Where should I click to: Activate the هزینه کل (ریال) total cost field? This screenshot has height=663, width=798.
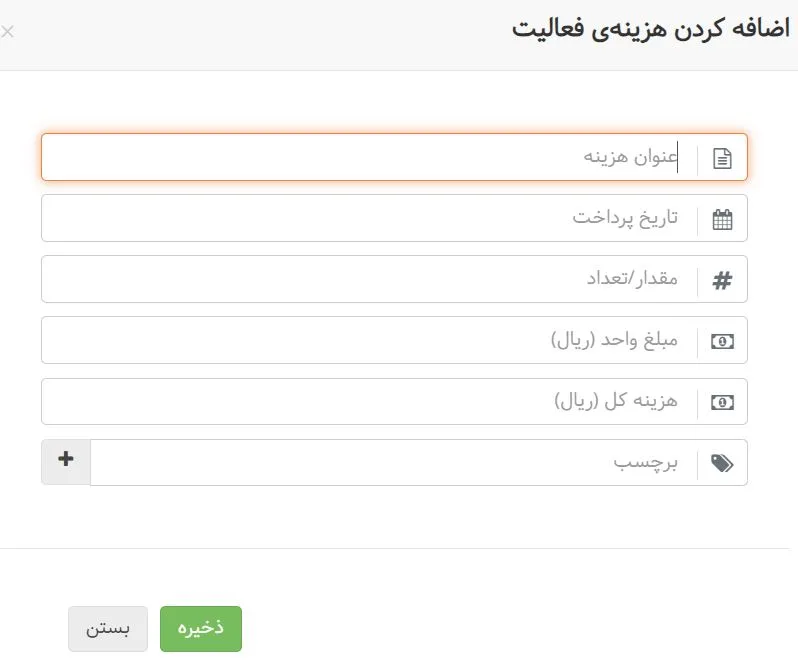click(370, 402)
